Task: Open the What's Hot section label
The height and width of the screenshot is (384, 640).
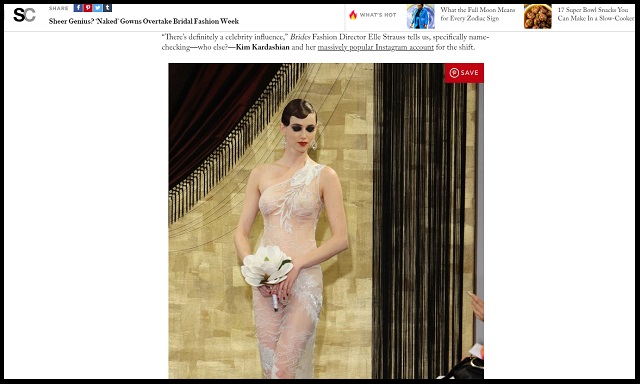Action: (x=378, y=15)
